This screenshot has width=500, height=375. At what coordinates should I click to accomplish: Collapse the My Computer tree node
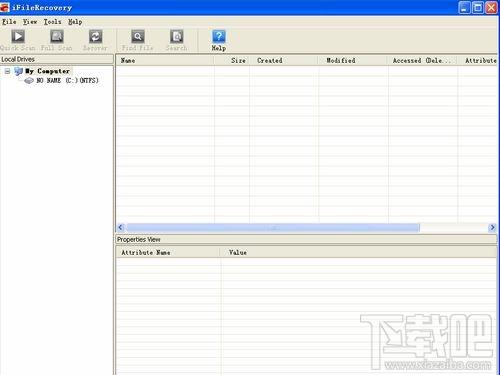(7, 71)
